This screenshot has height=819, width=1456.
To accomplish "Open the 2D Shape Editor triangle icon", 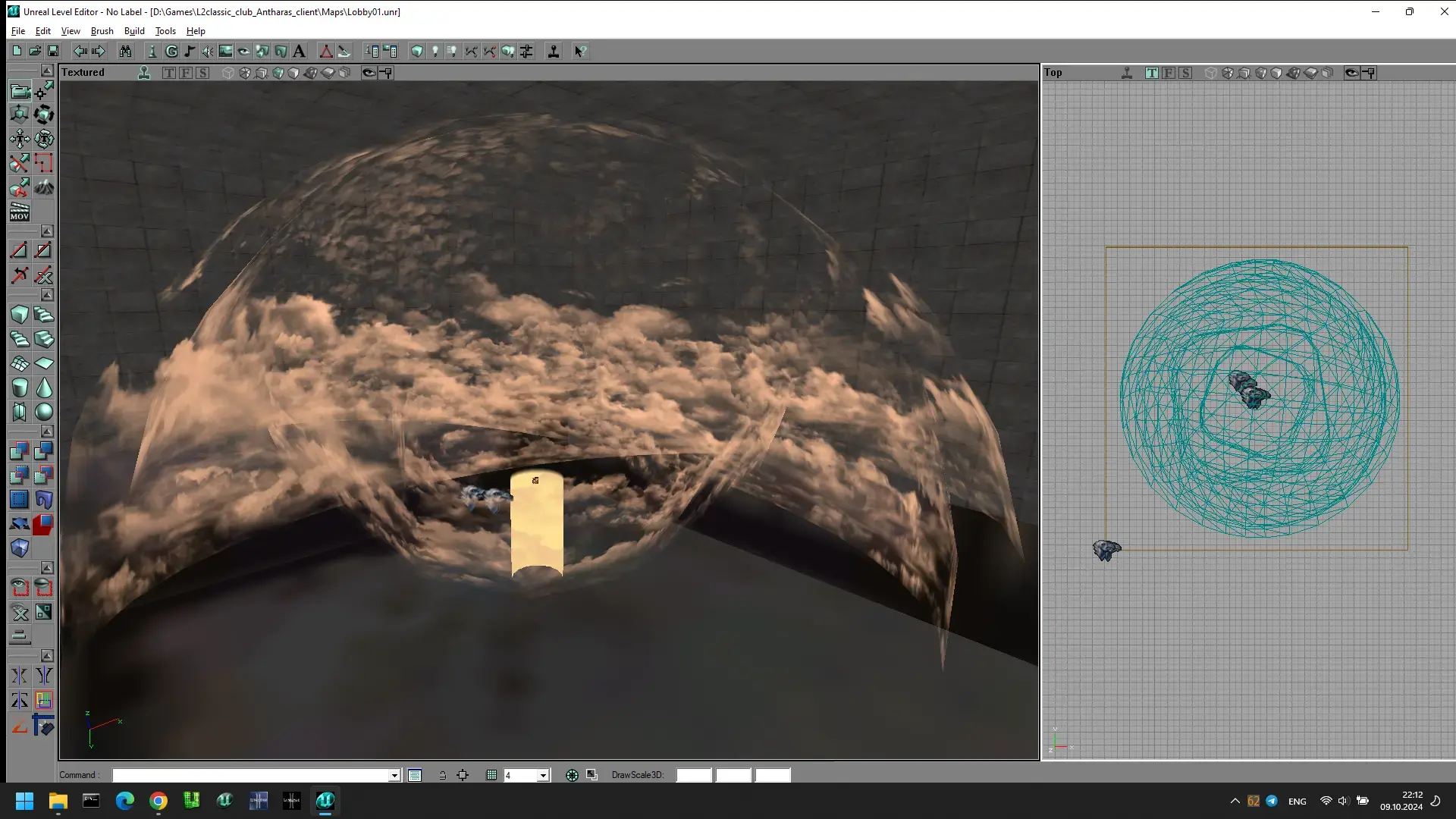I will coord(326,51).
